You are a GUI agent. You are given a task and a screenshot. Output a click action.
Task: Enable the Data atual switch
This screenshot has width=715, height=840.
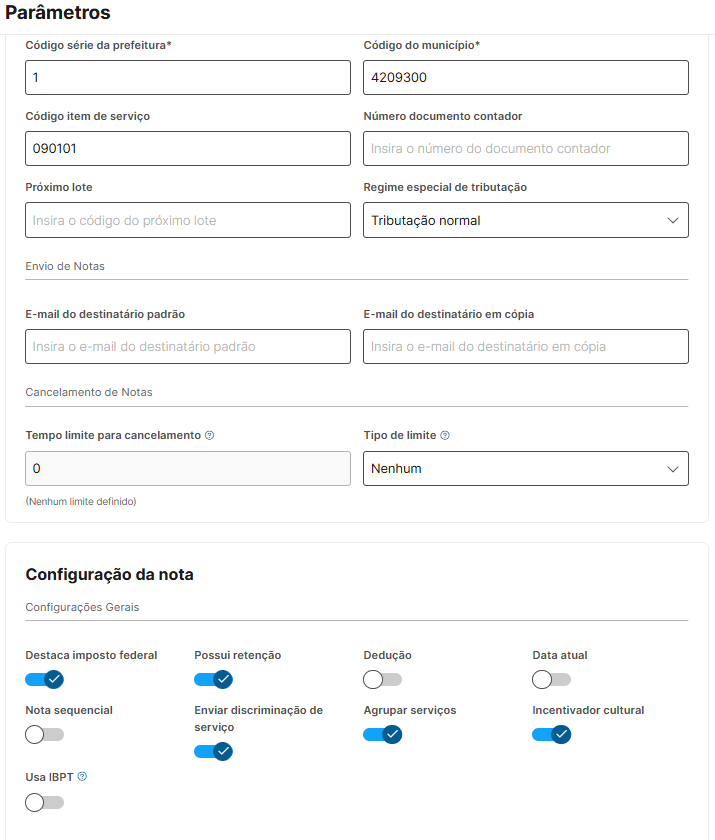tap(551, 680)
